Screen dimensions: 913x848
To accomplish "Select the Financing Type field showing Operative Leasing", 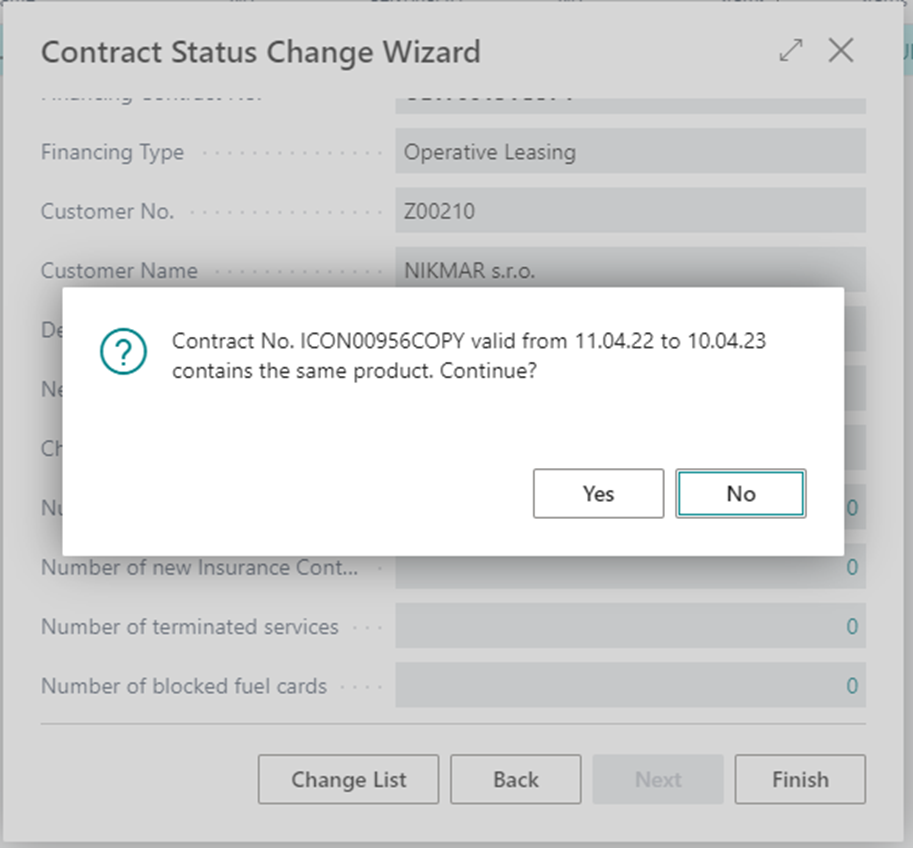I will tap(630, 152).
